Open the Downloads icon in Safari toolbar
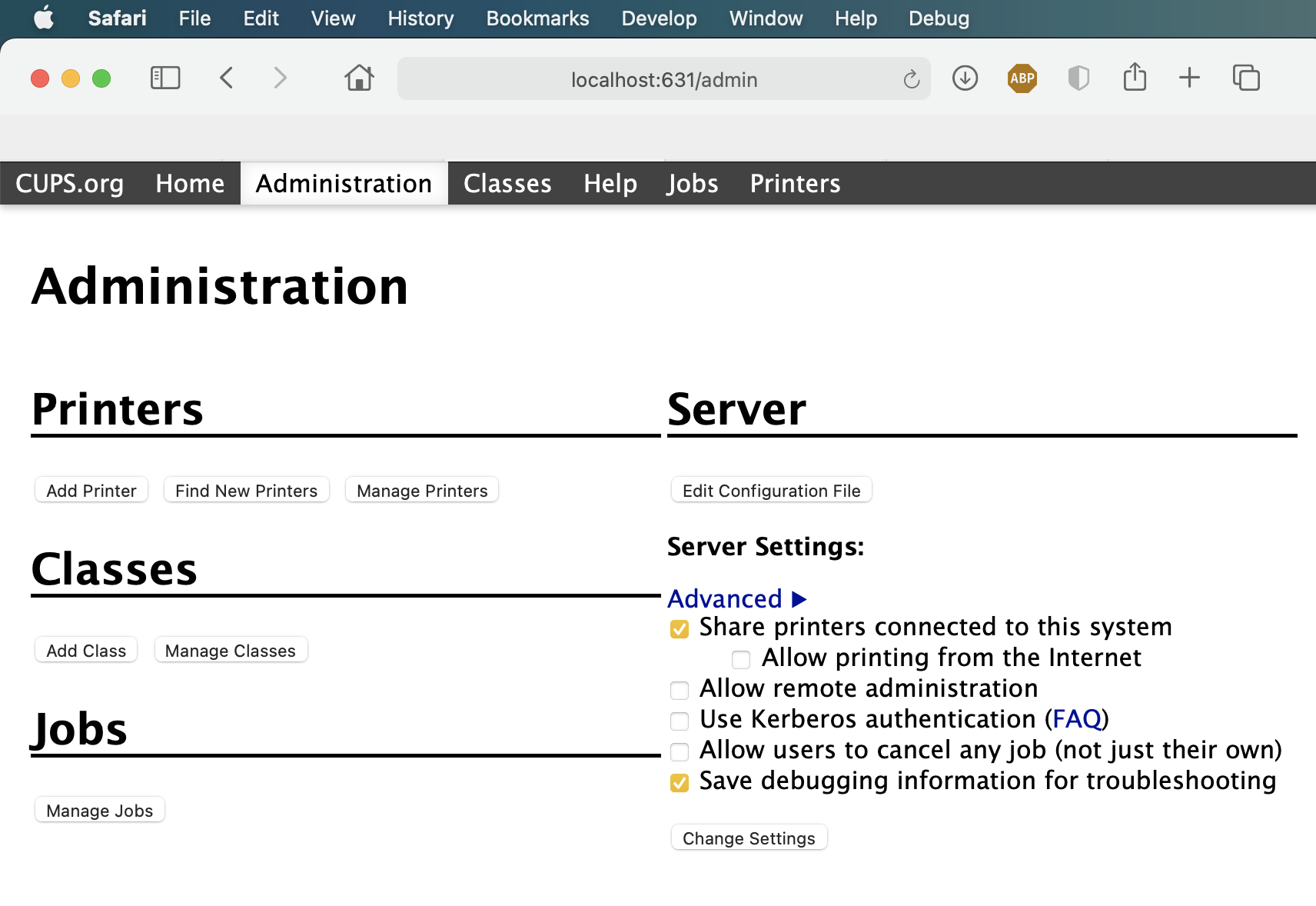The height and width of the screenshot is (906, 1316). [965, 78]
